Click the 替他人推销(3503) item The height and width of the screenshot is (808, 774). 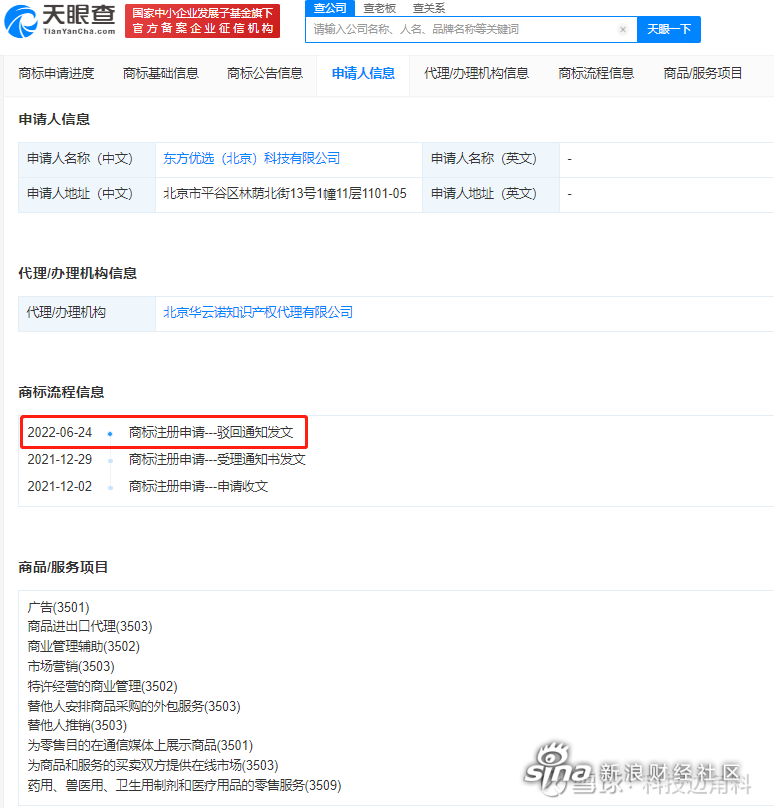point(77,726)
